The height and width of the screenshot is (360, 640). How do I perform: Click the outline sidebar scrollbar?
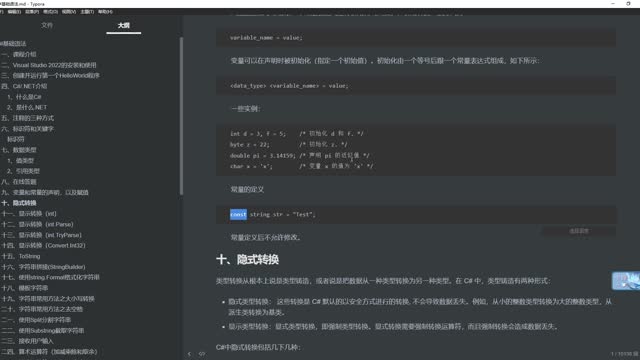pyautogui.click(x=181, y=116)
